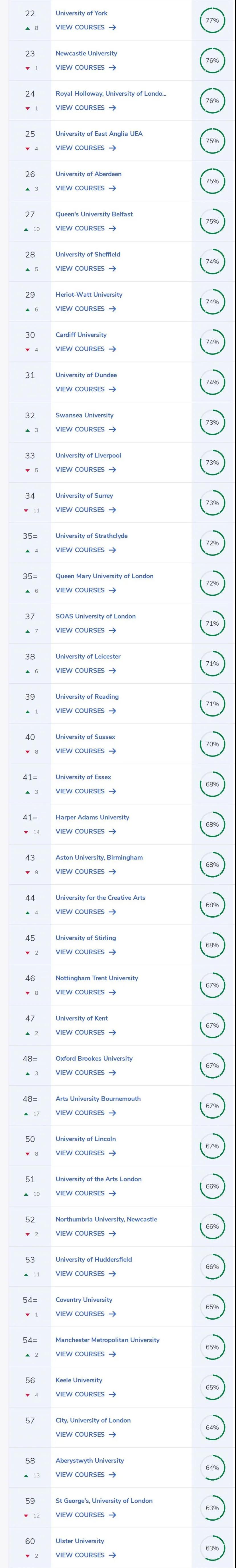This screenshot has height=1568, width=236.
Task: Click the University of York 77% score circle
Action: [x=212, y=21]
